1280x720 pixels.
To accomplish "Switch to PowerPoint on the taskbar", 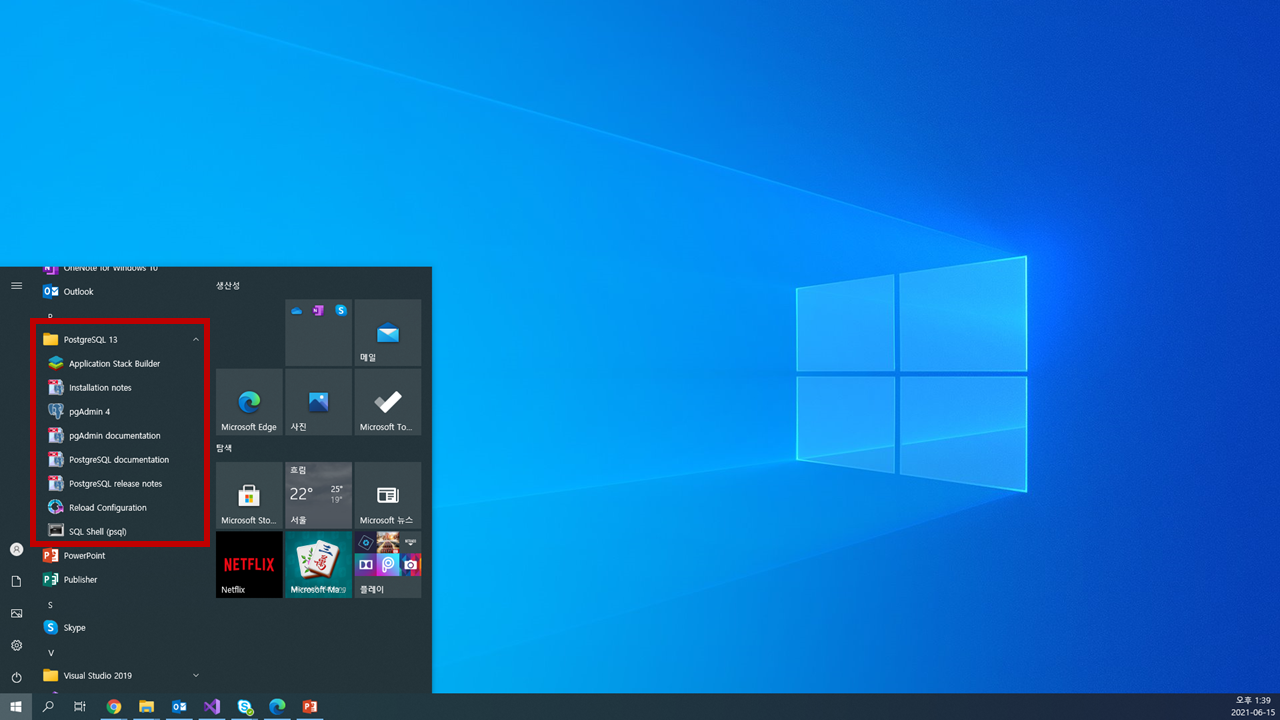I will 310,707.
